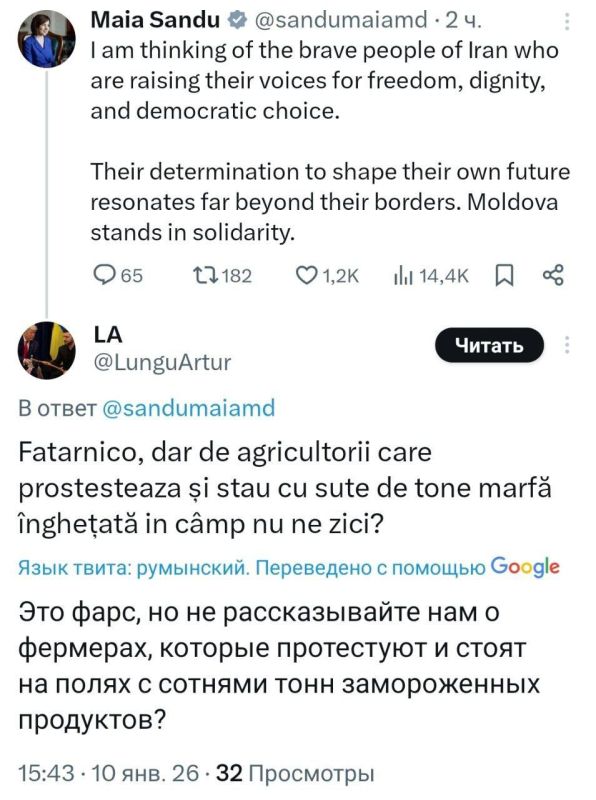596x800 pixels.
Task: Expand the three-dot menu on LunguArtur's reply
Action: point(568,344)
